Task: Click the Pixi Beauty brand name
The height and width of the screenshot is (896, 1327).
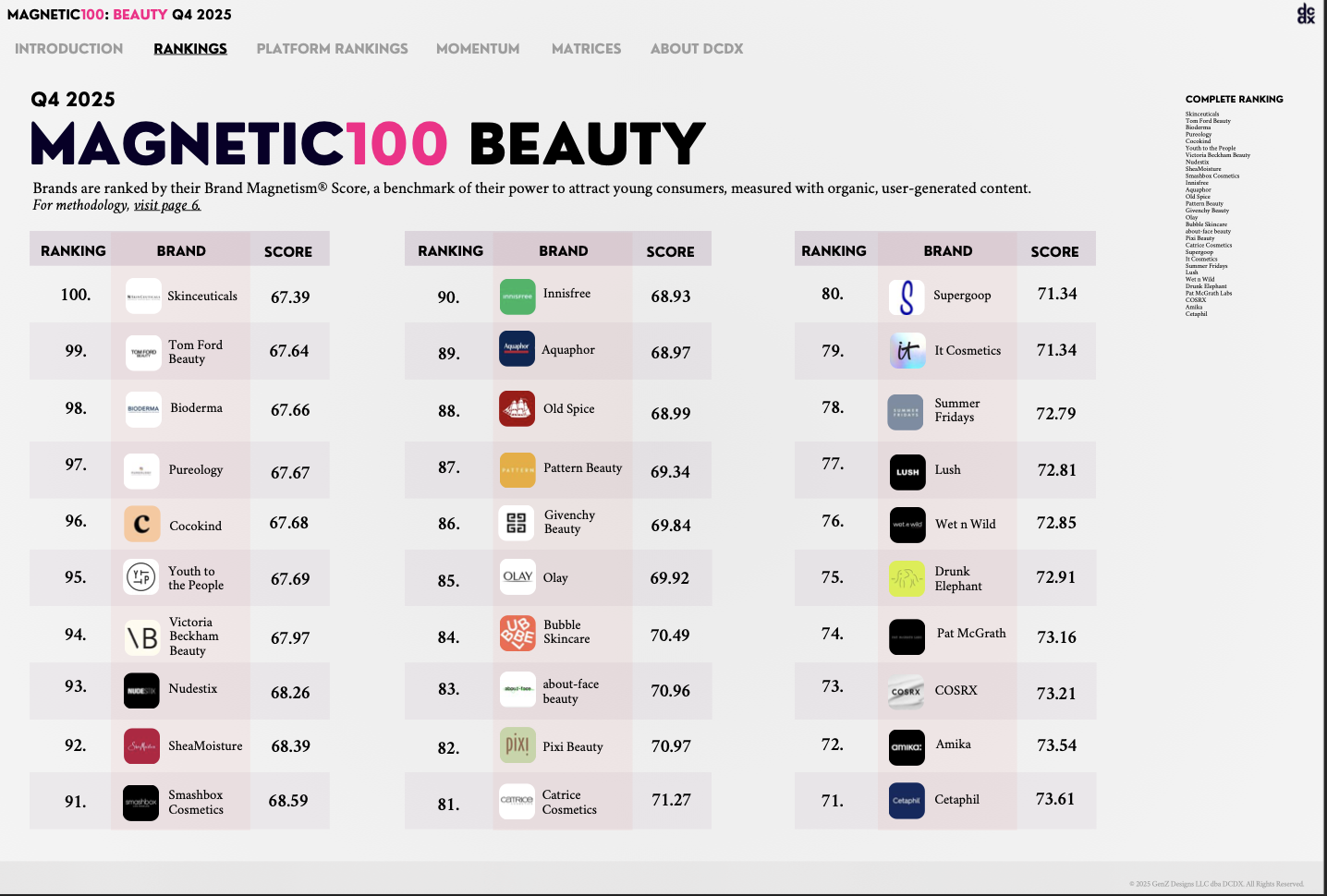Action: (573, 746)
